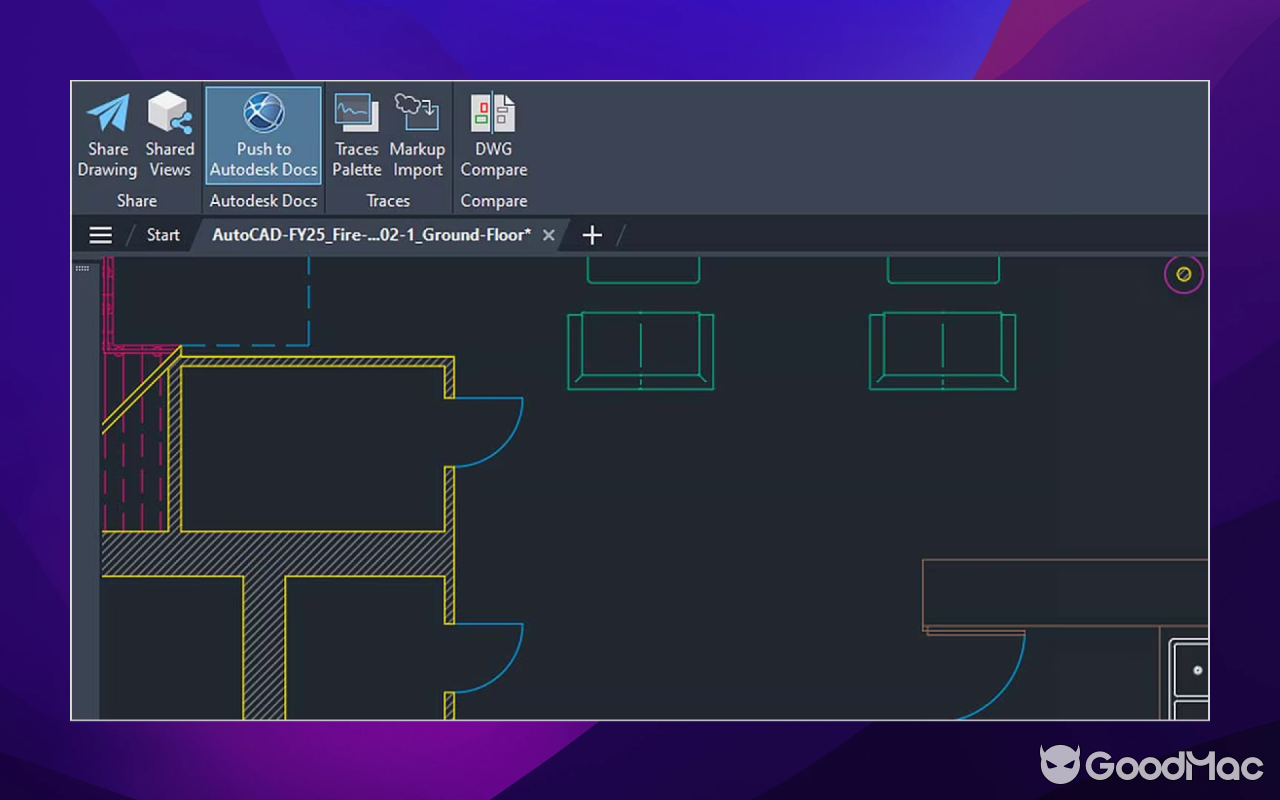Grab the dotted grip handle on the left edge
Screen dimensions: 1280x800
coord(82,268)
